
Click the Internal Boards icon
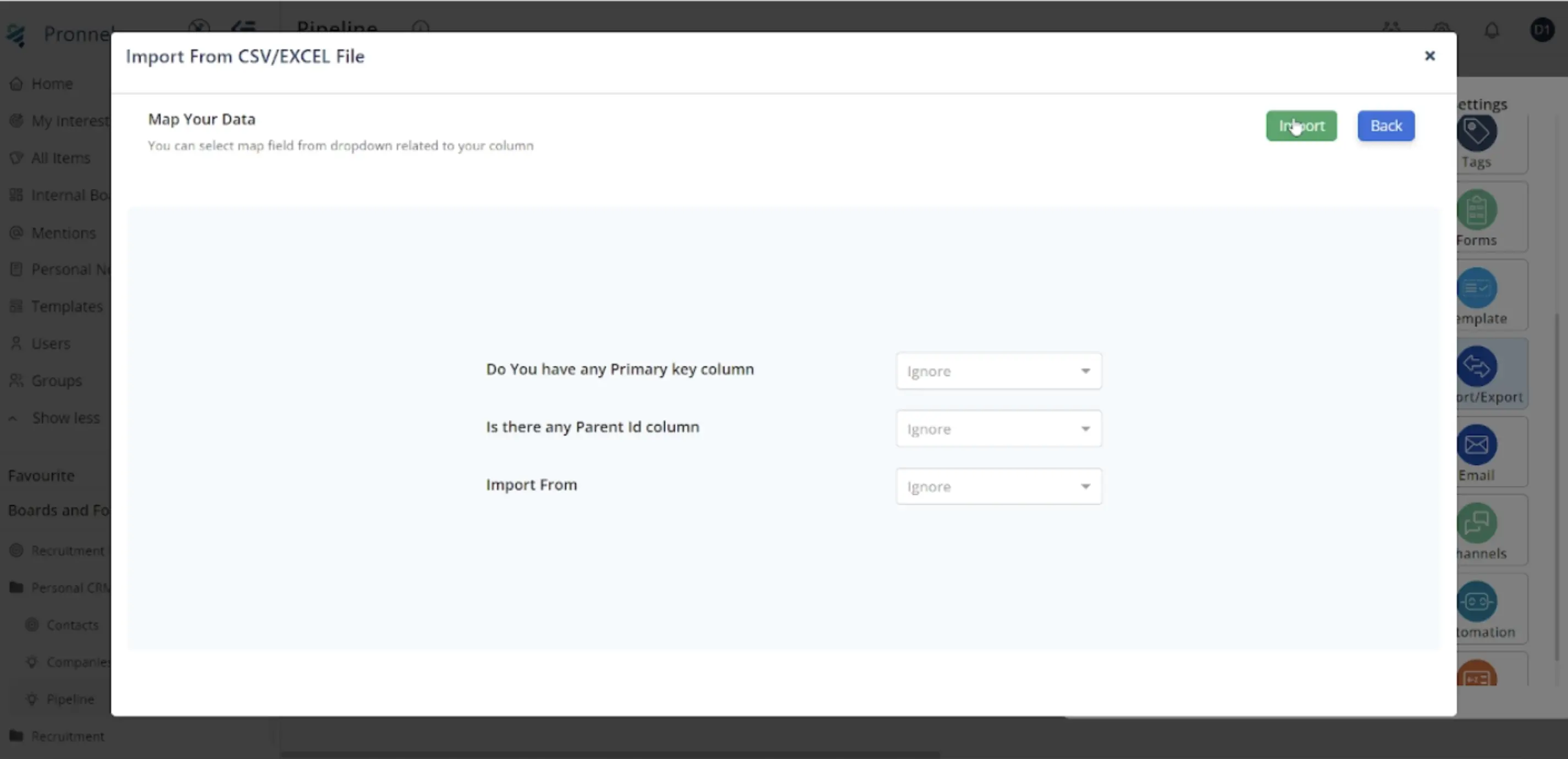[16, 195]
